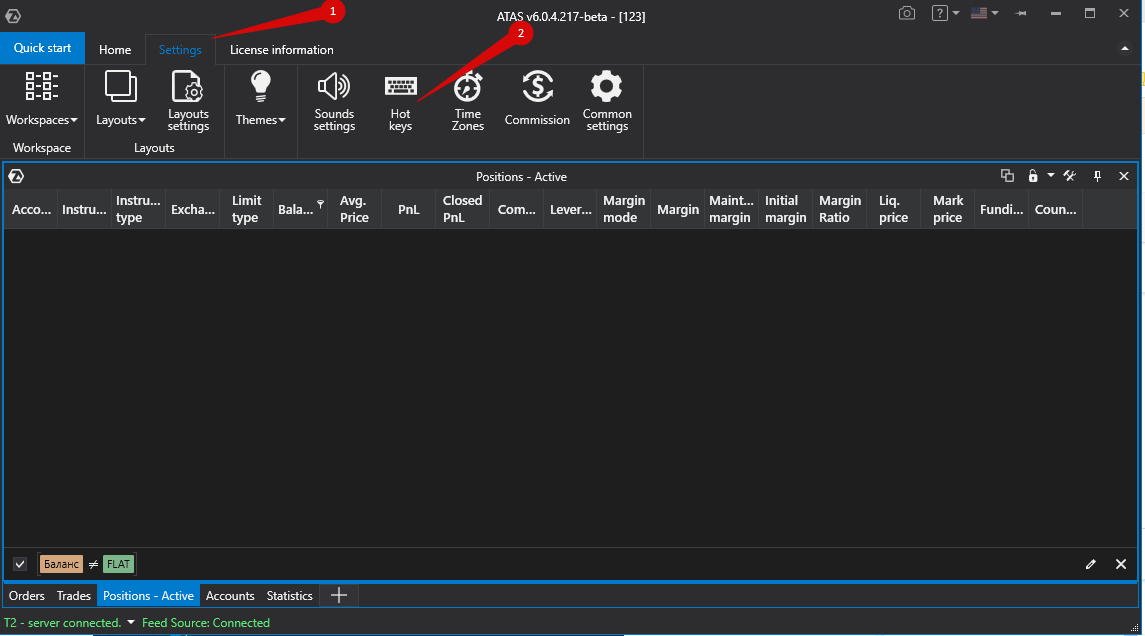Open the Commission settings
Viewport: 1145px width, 636px height.
[537, 99]
